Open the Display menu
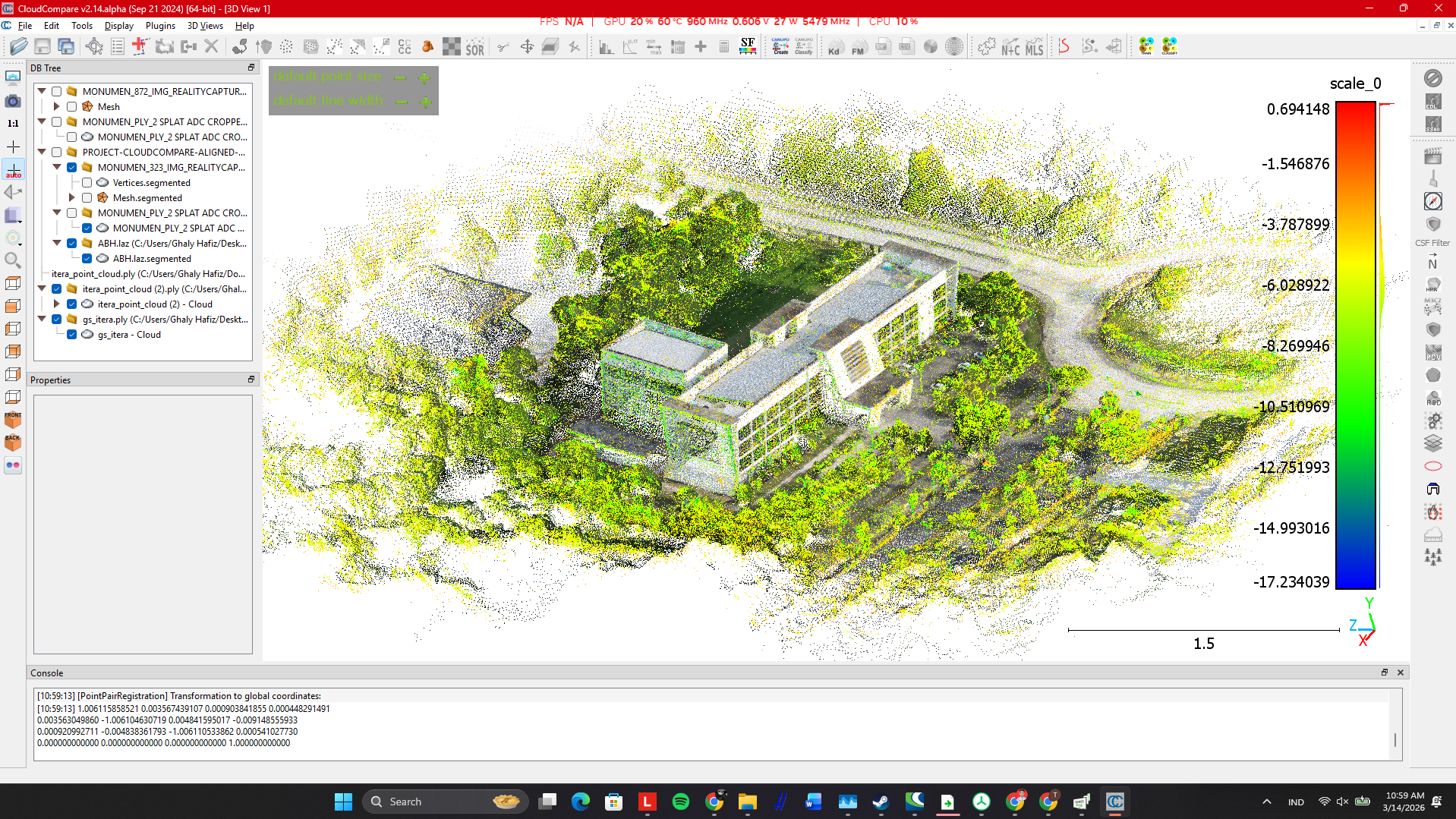1456x819 pixels. point(119,25)
